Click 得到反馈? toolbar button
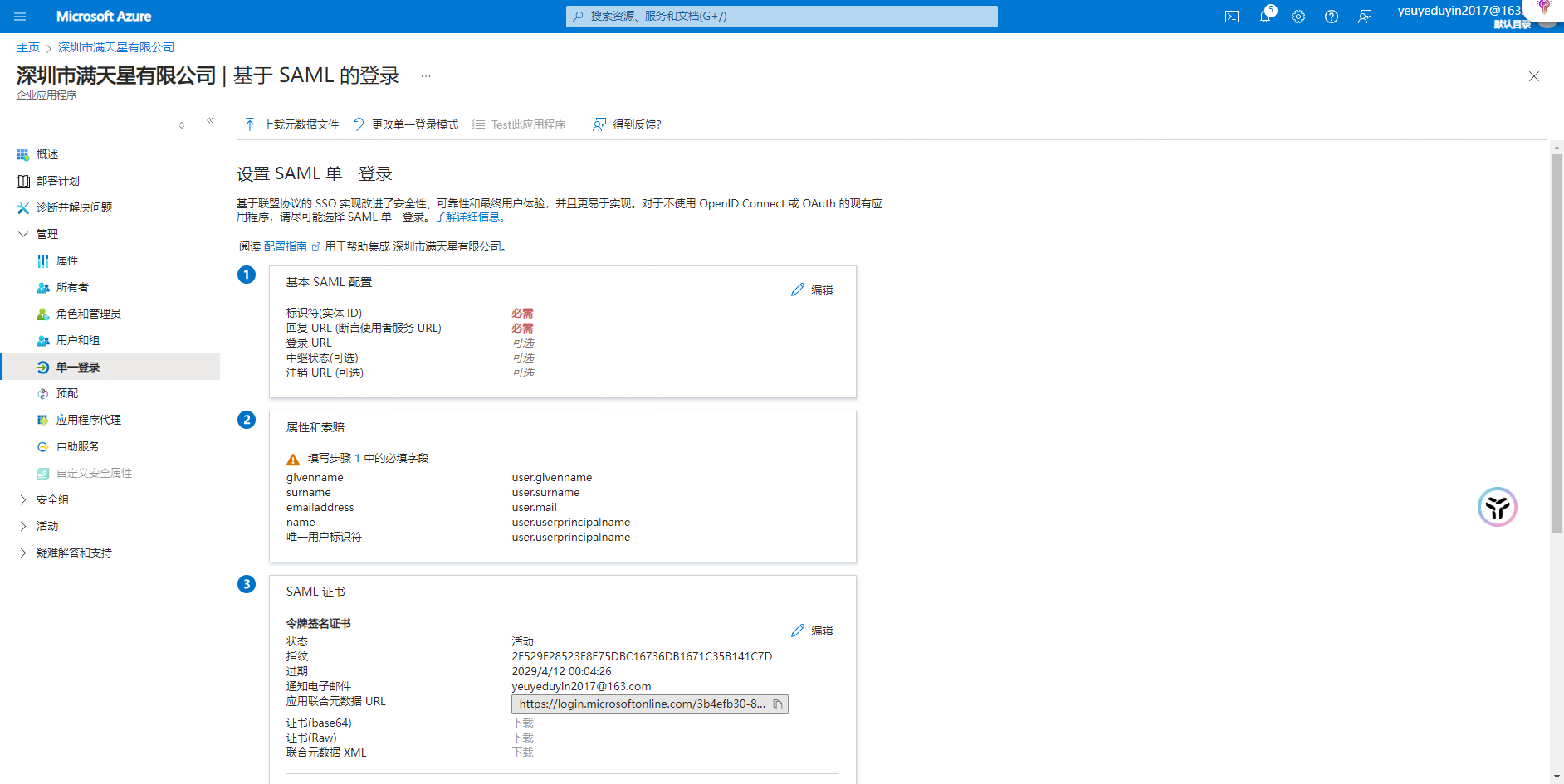Screen dimensions: 1564x784 pyautogui.click(x=628, y=124)
